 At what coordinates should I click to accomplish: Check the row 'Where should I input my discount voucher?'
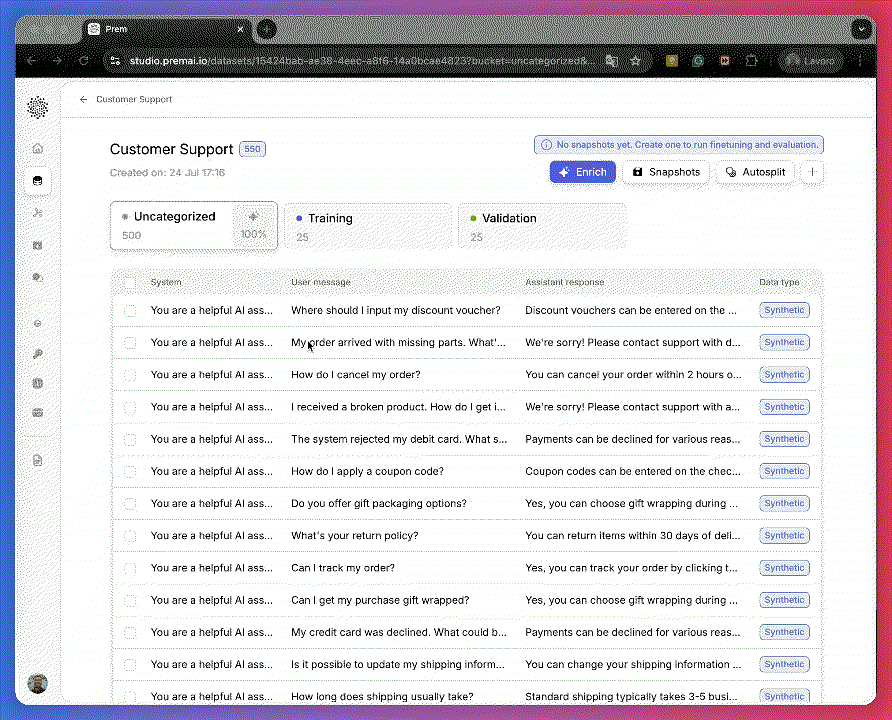130,311
